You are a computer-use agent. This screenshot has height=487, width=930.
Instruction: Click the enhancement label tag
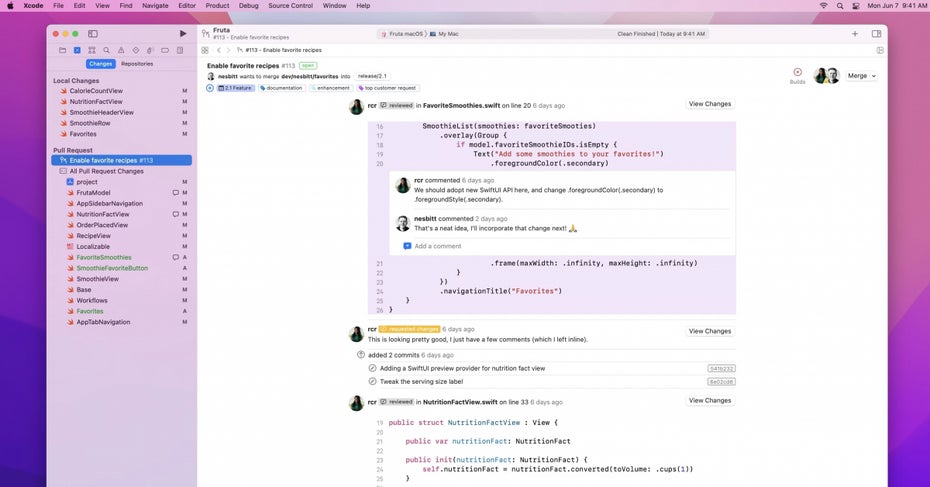click(x=330, y=88)
